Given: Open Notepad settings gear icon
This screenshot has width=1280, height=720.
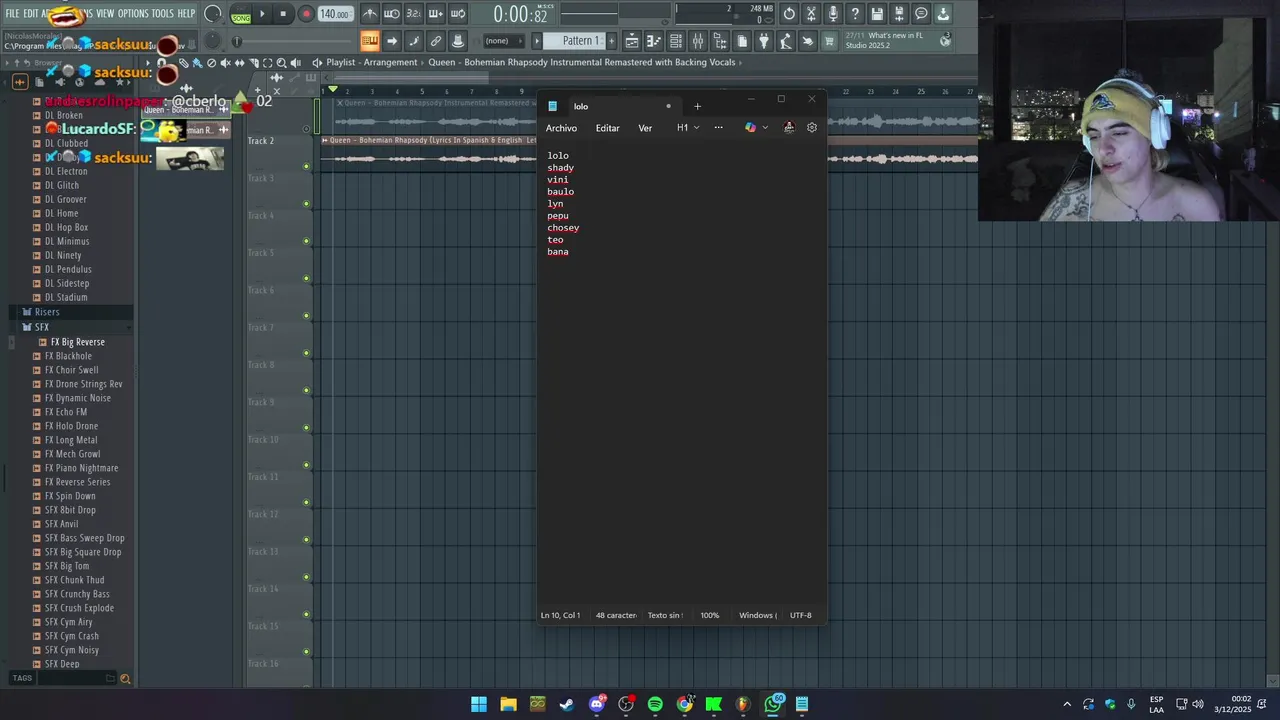Looking at the screenshot, I should click(812, 128).
